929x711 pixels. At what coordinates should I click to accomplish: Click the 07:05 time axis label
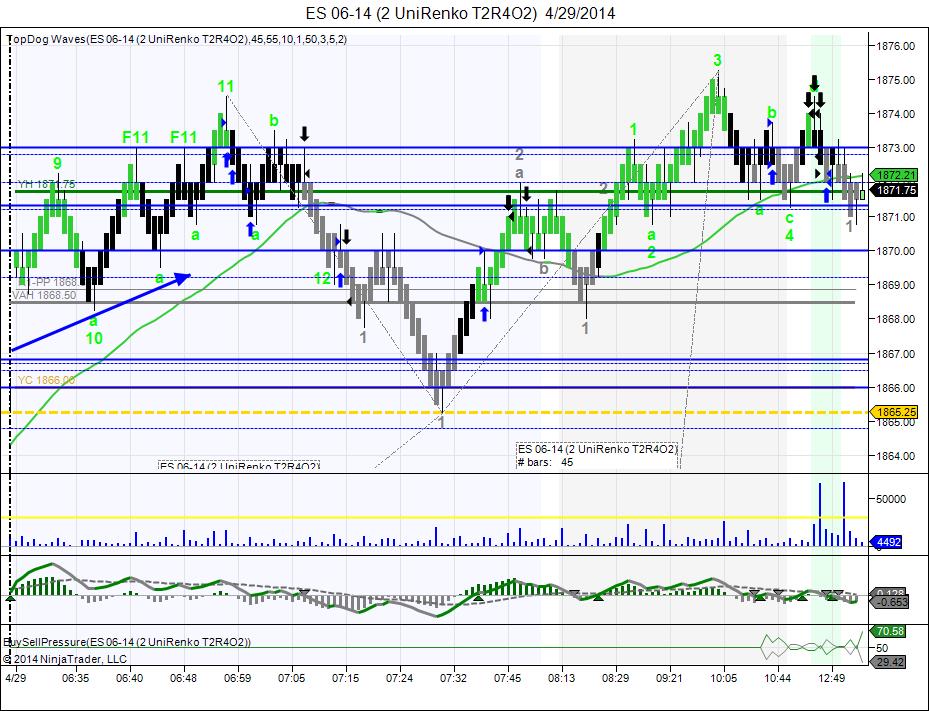tap(291, 678)
